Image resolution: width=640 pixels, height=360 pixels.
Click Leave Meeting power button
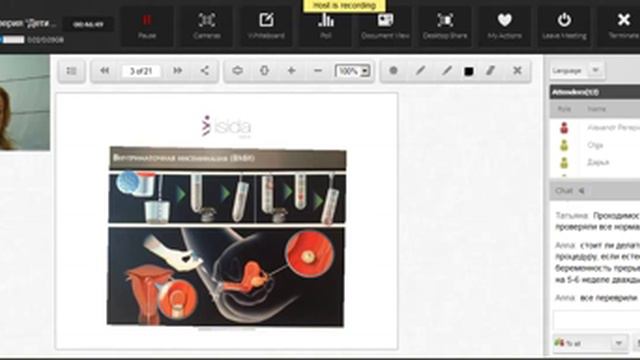564,26
